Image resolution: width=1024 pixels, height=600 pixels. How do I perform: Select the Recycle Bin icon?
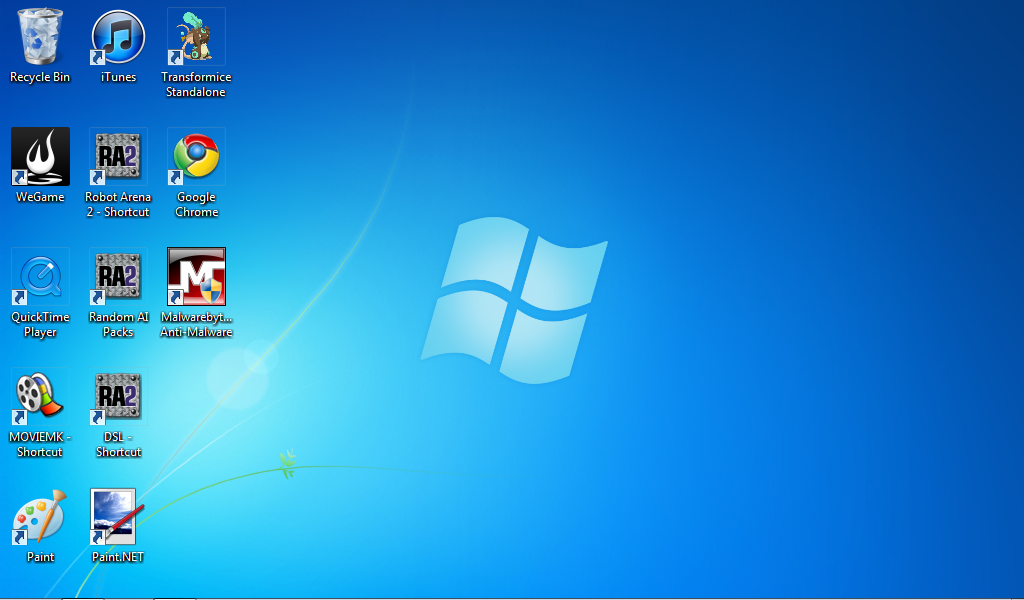click(40, 37)
